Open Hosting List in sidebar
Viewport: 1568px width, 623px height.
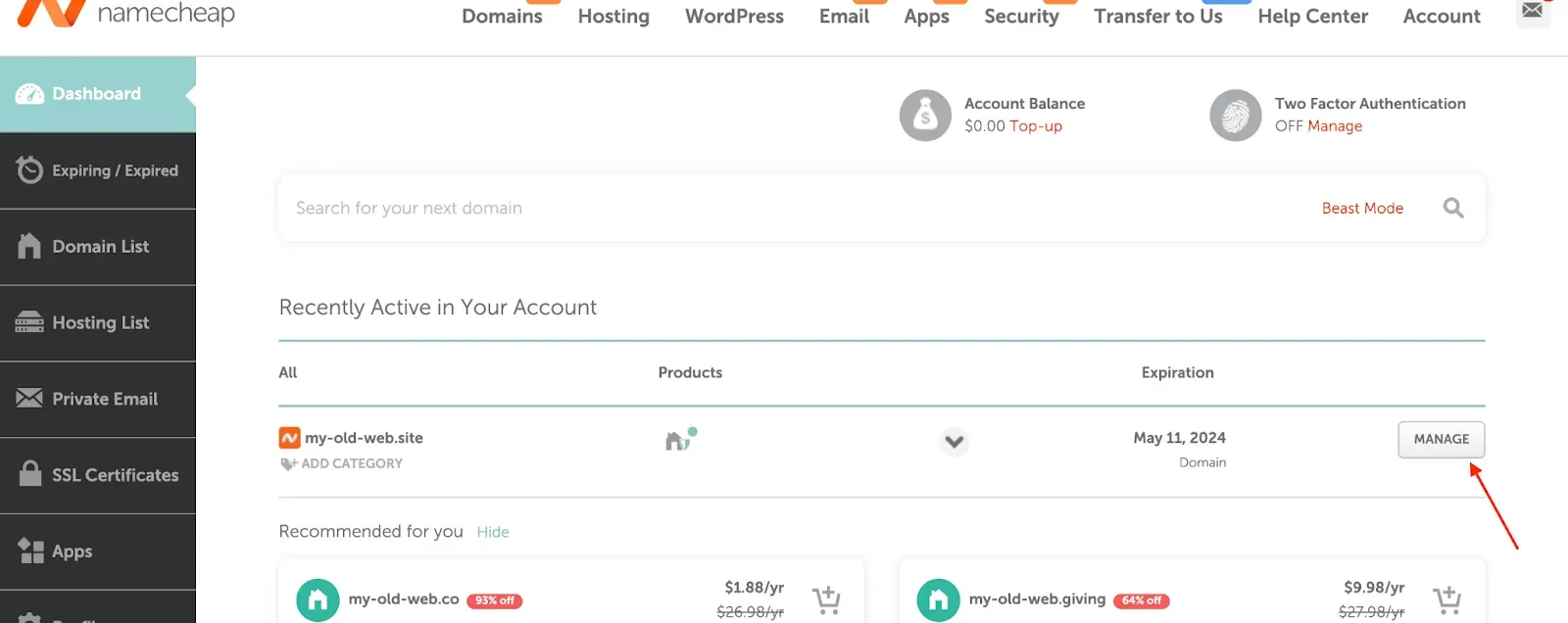click(98, 323)
